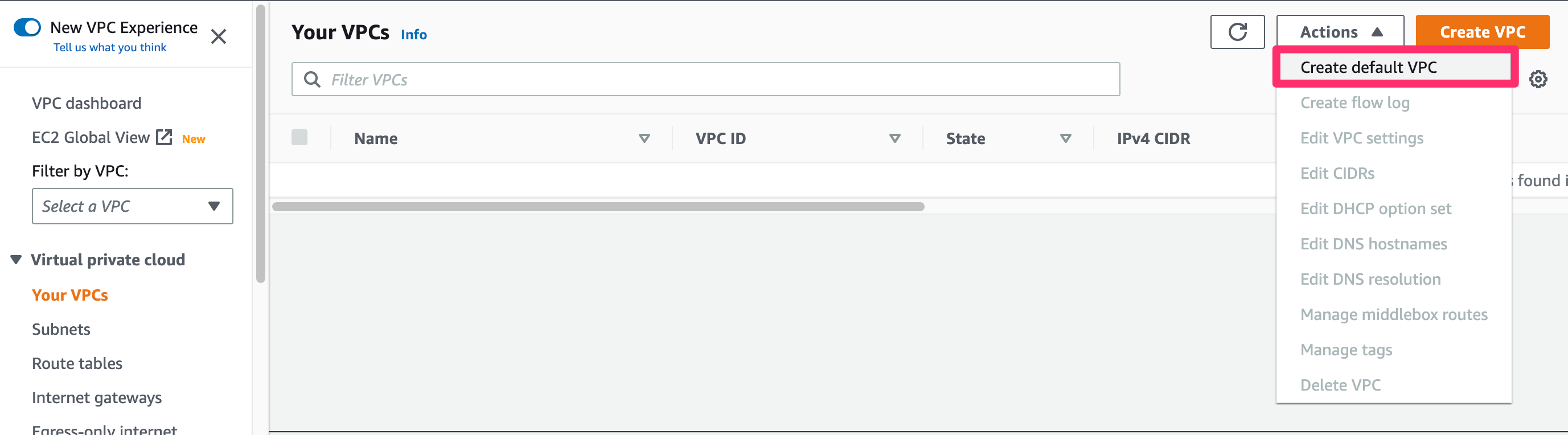Click the X to dismiss the feedback panel
Screen dimensions: 1568x435
coord(219,37)
